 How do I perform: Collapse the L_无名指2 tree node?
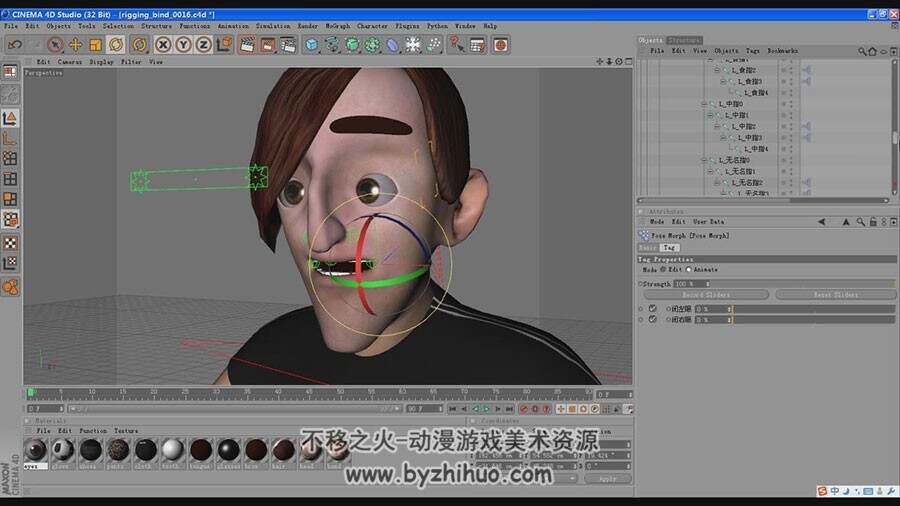click(x=717, y=182)
